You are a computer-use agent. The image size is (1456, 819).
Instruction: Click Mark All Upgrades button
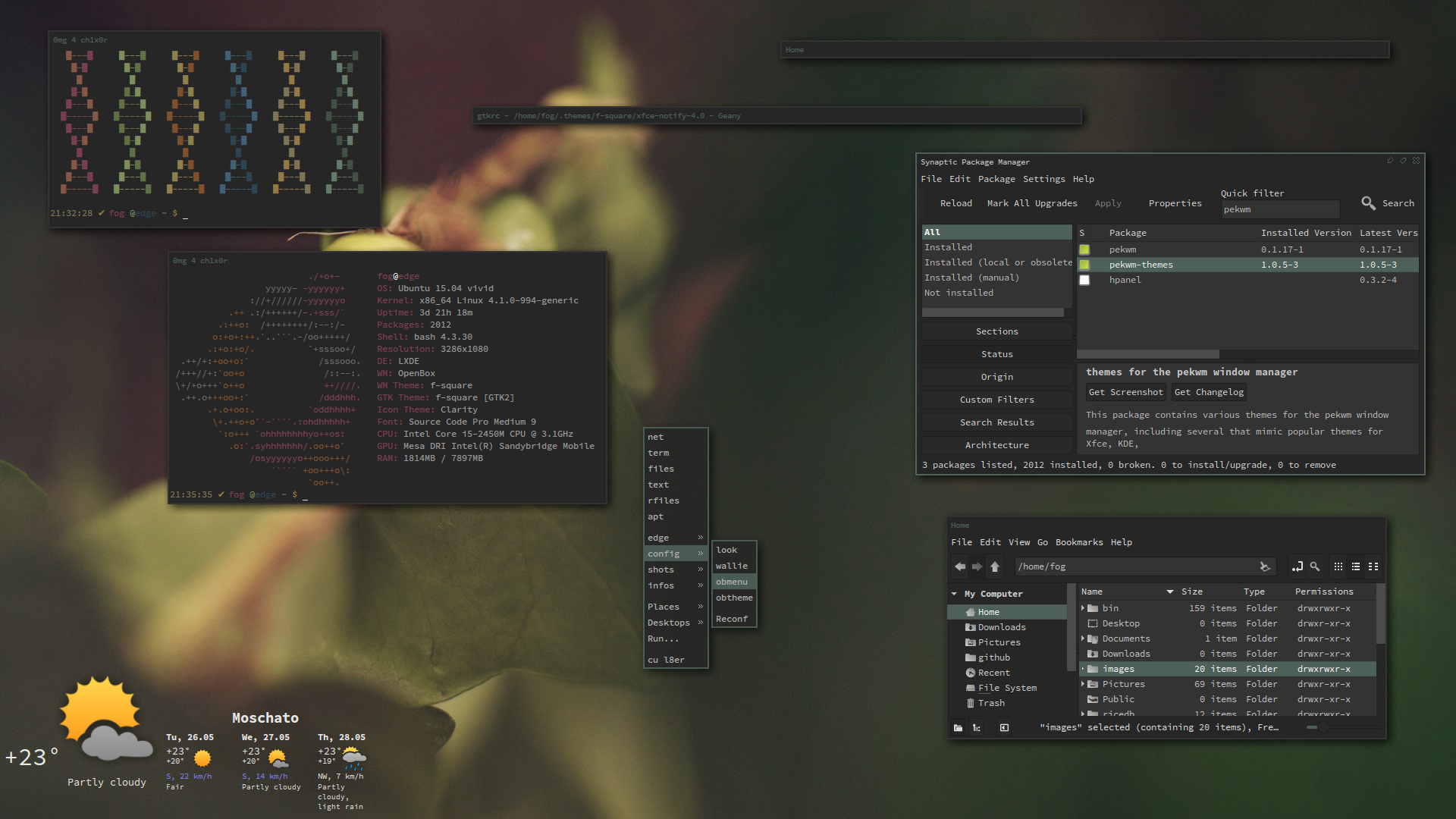tap(1032, 203)
